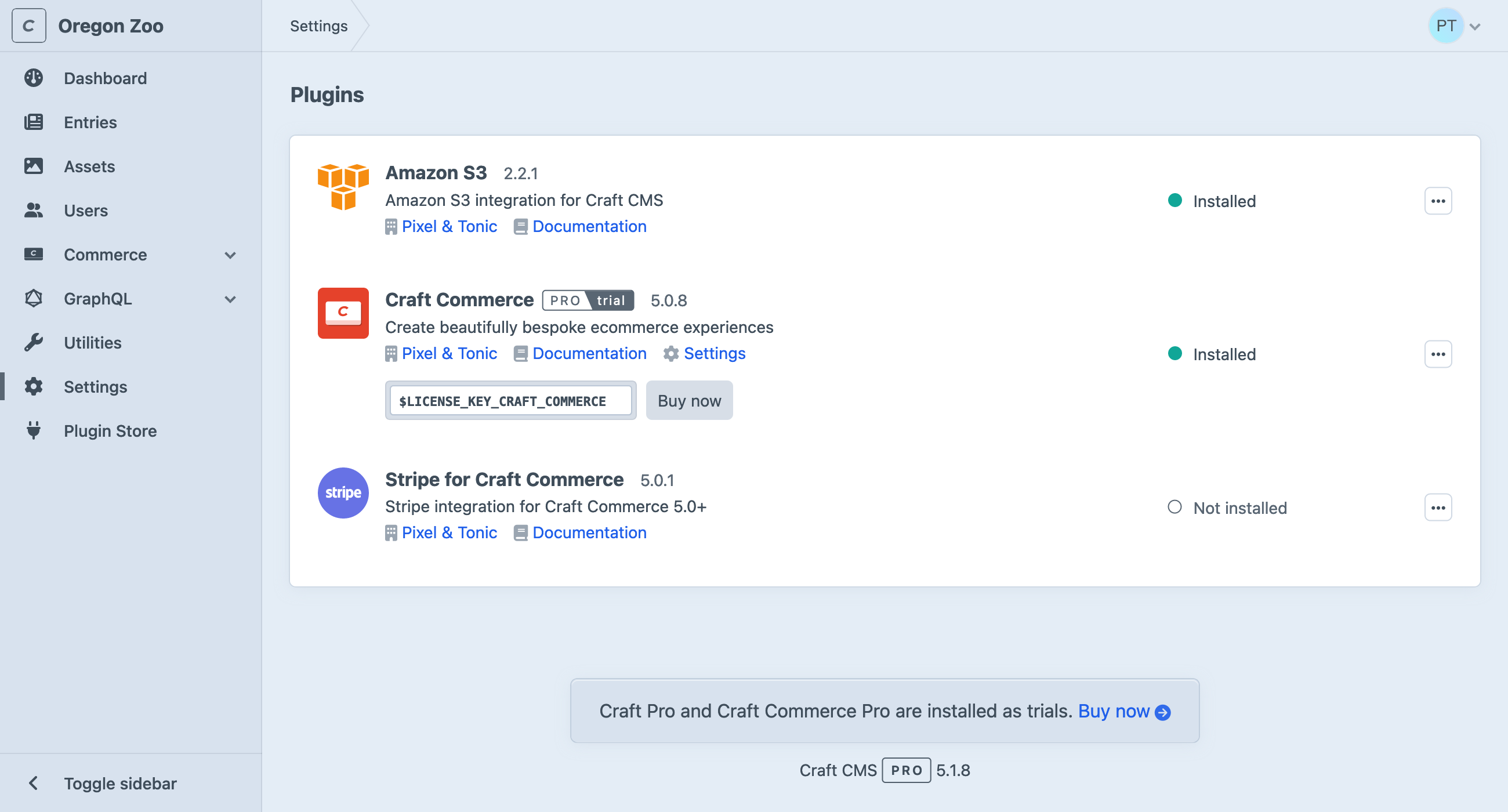Open Plugin Store via the plug icon
Viewport: 1508px width, 812px height.
34,431
